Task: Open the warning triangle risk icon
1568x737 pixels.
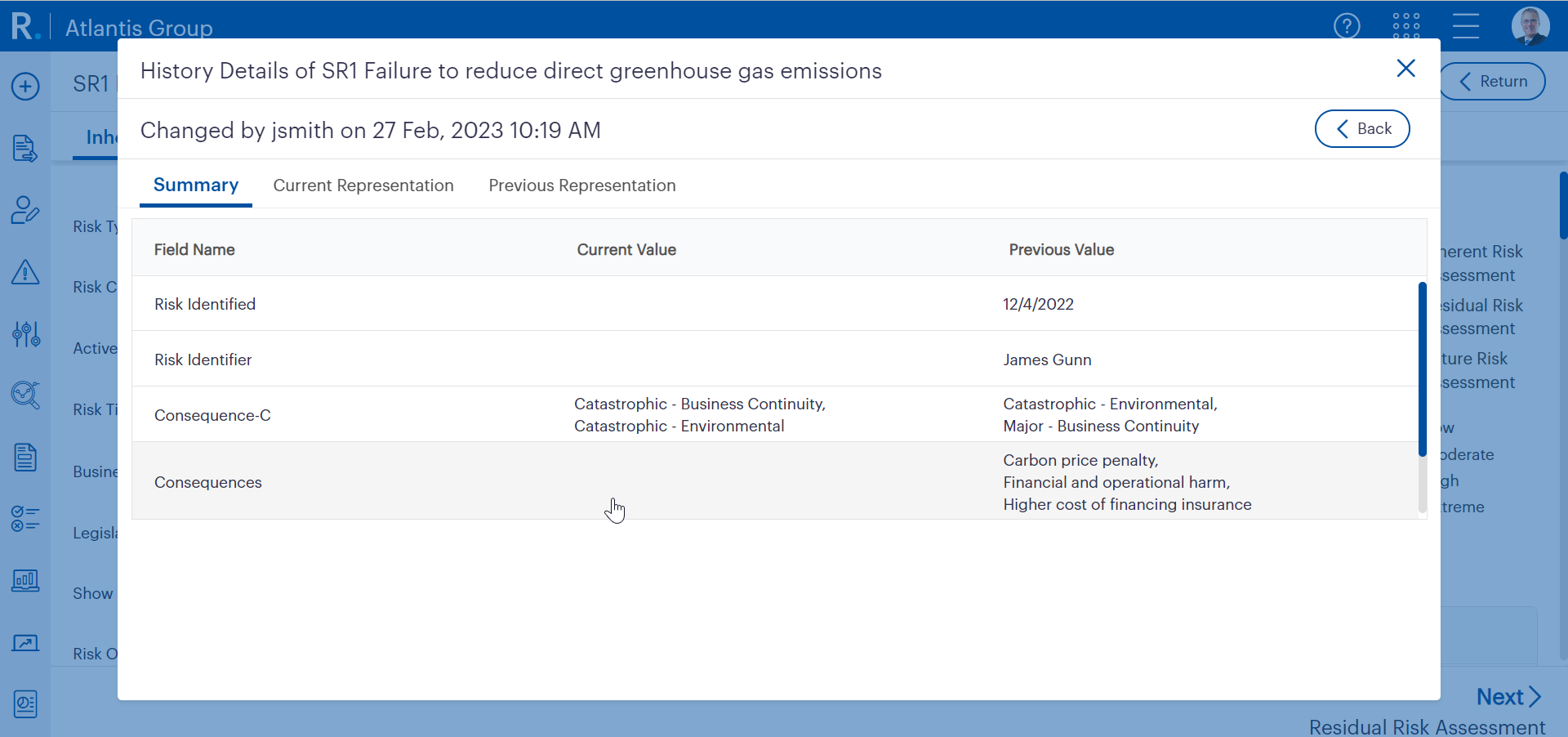Action: [25, 272]
